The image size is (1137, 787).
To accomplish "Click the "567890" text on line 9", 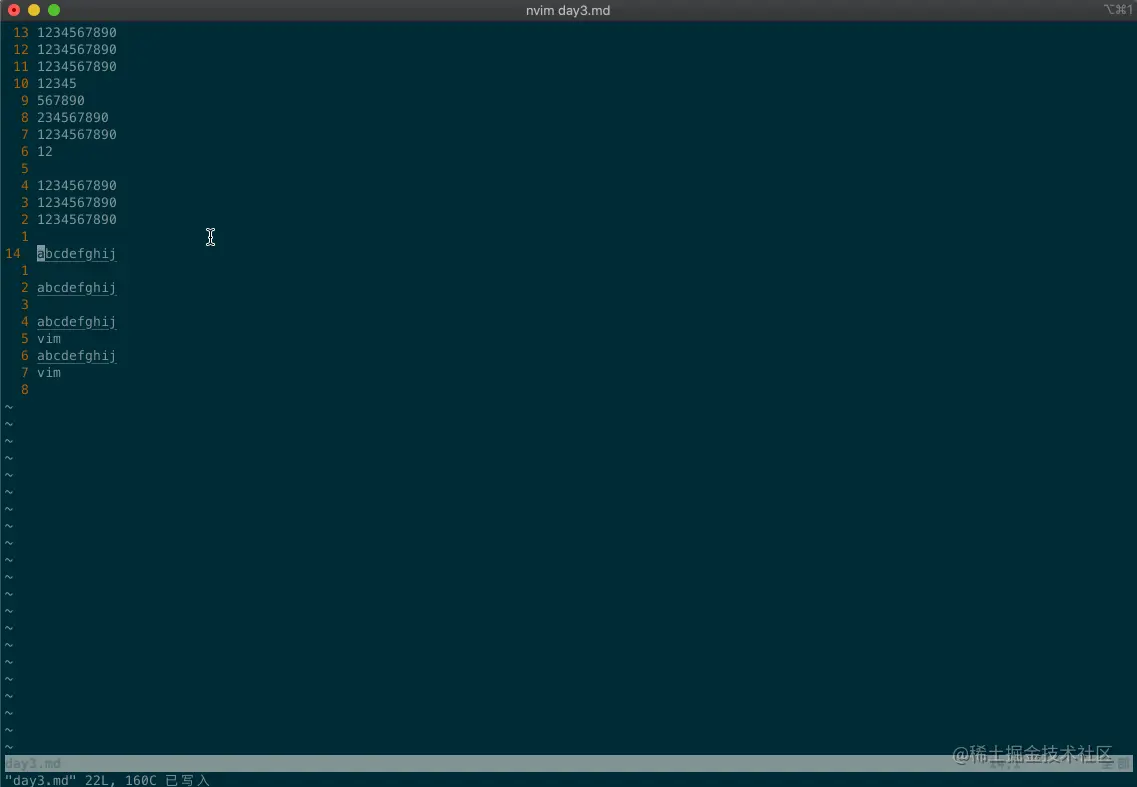I will 60,100.
